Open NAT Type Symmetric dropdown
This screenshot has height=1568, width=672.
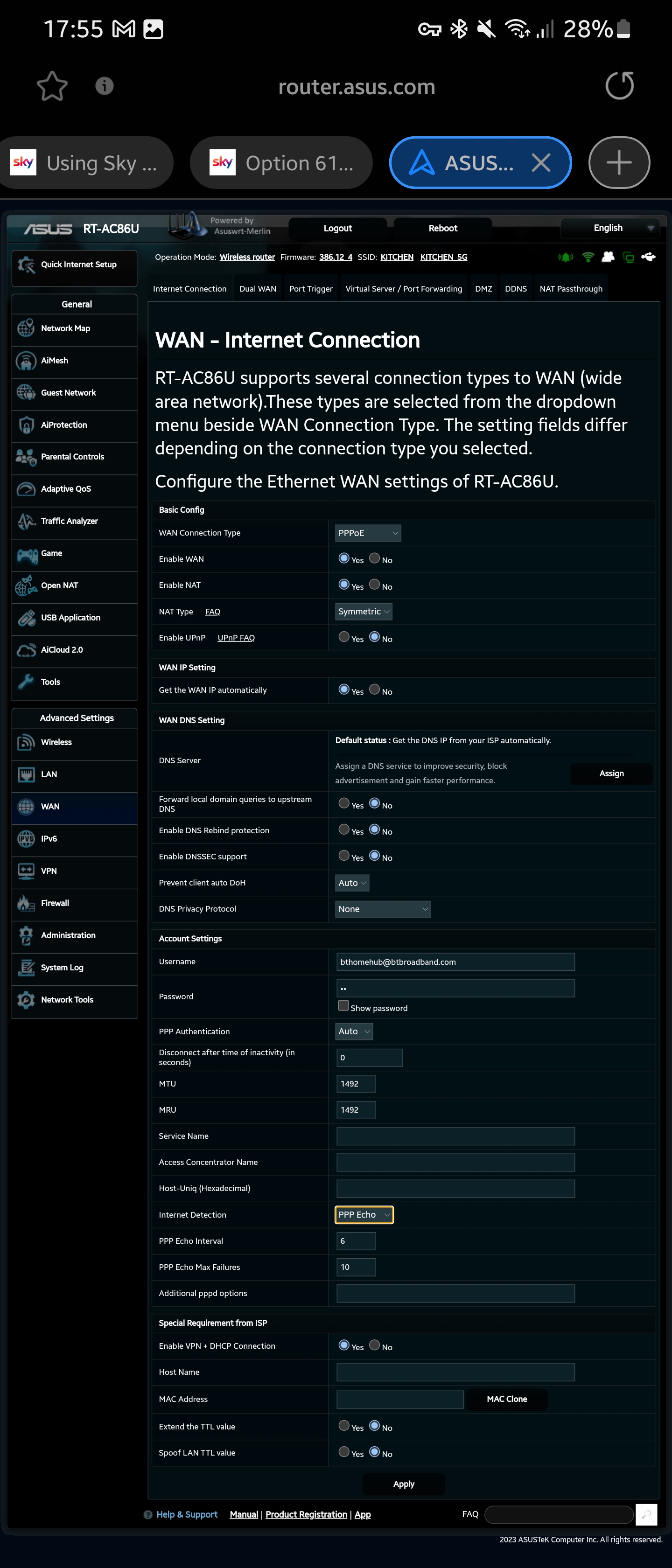pyautogui.click(x=364, y=612)
